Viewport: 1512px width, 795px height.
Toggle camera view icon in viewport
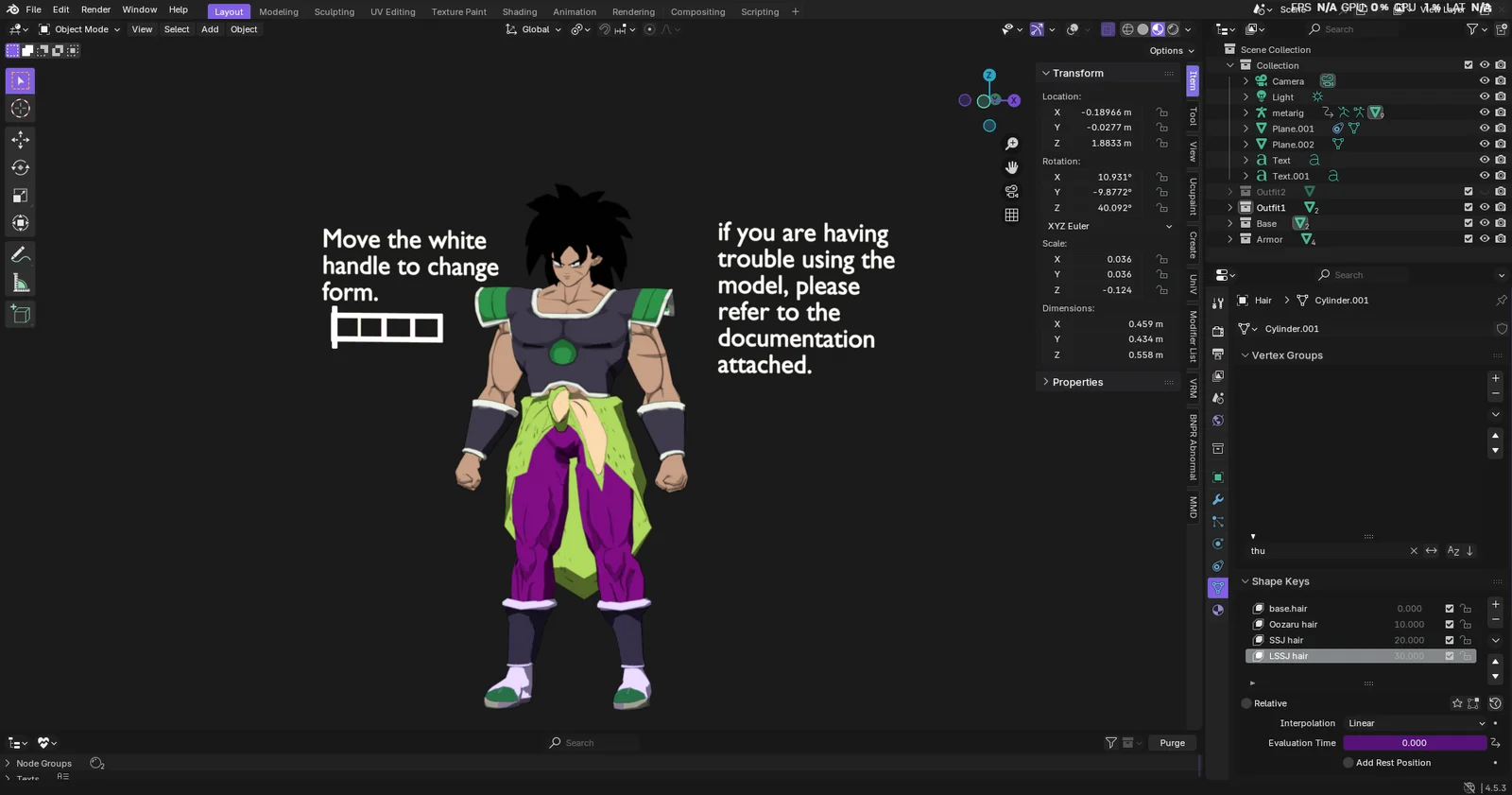[x=1012, y=191]
